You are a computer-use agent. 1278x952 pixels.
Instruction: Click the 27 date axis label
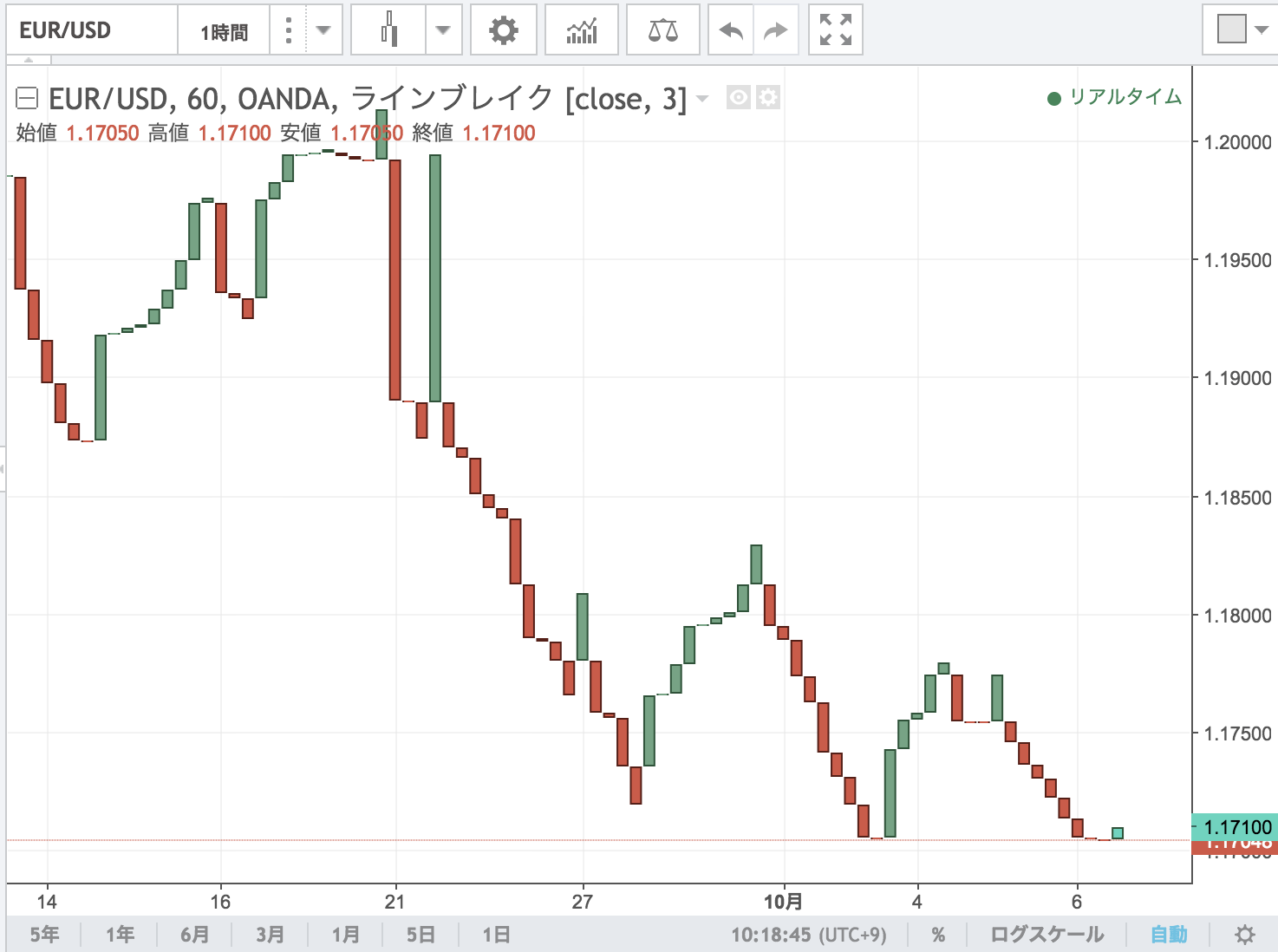[x=582, y=902]
